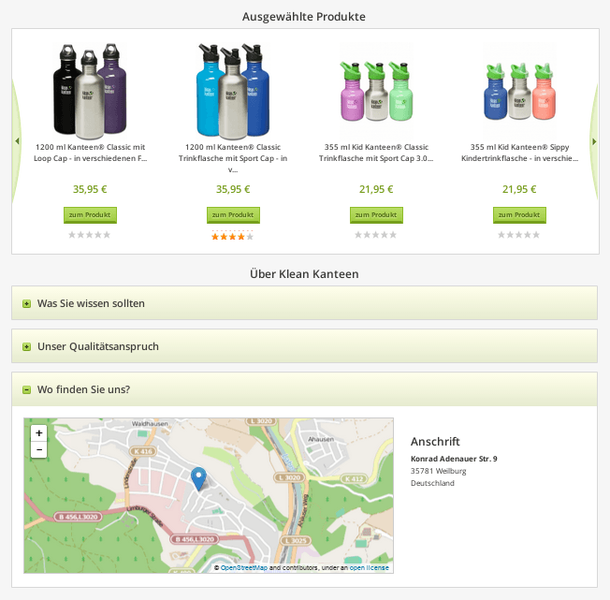610x600 pixels.
Task: Go to product 355 ml Kid Kanteen Sippy
Action: [519, 215]
